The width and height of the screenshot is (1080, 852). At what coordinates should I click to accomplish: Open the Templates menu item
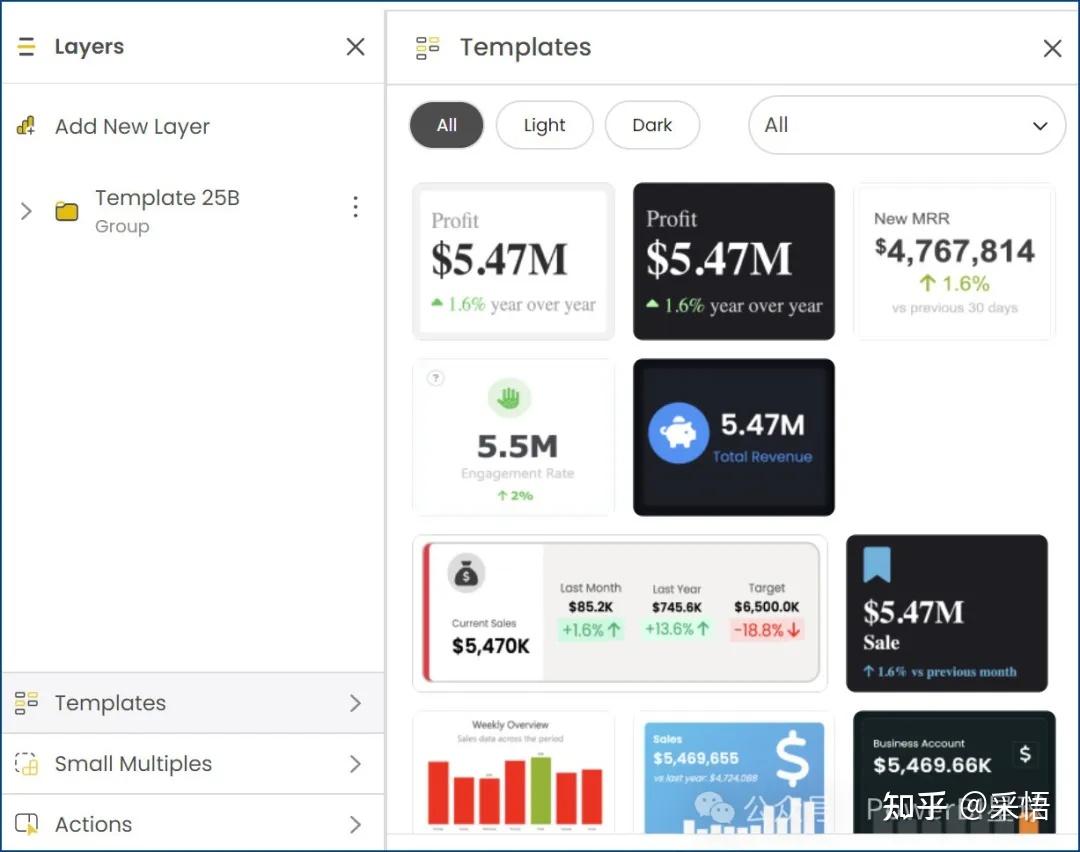(x=193, y=703)
